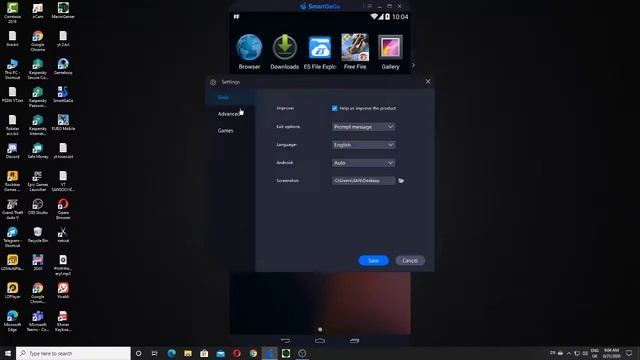Select the Rockstar Games desktop shortcut

[x=13, y=181]
